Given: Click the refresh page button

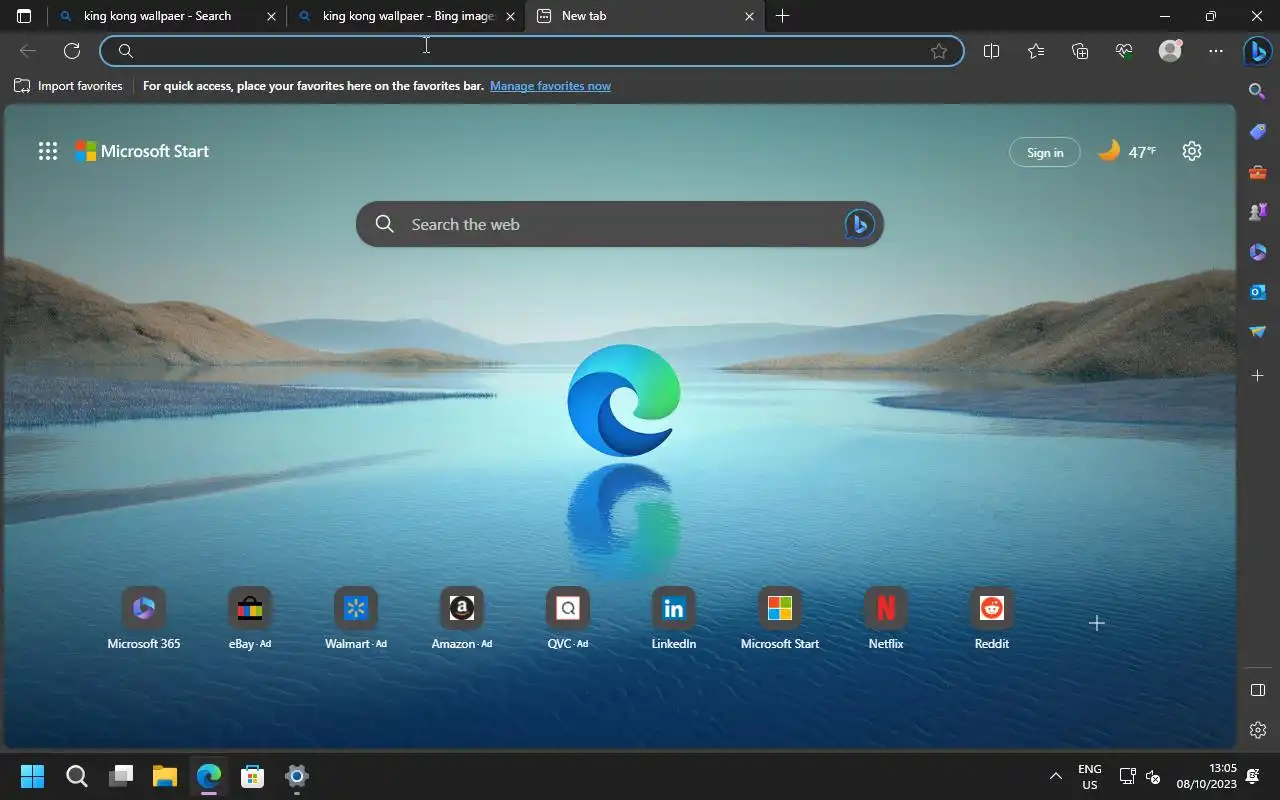Looking at the screenshot, I should point(72,51).
